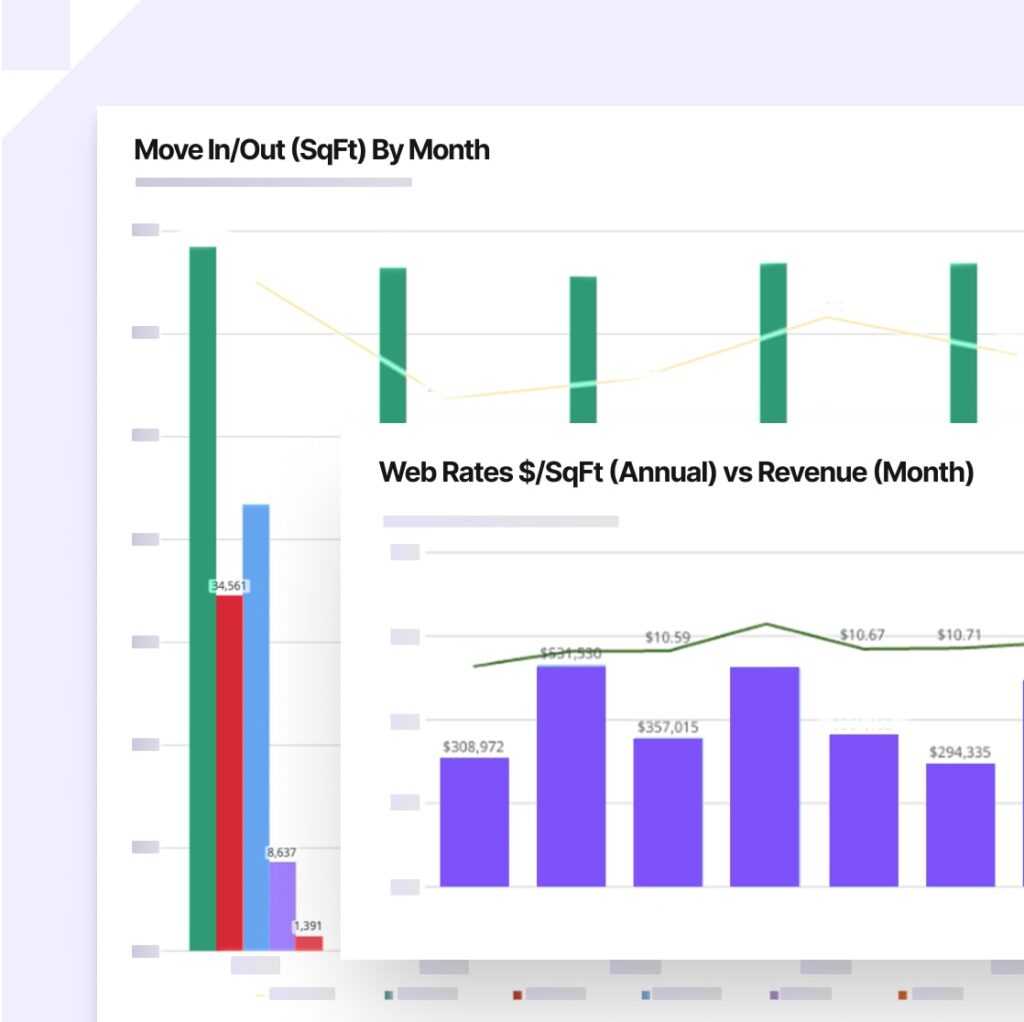Toggle the dark red legend swatch
This screenshot has height=1022, width=1024.
[517, 995]
